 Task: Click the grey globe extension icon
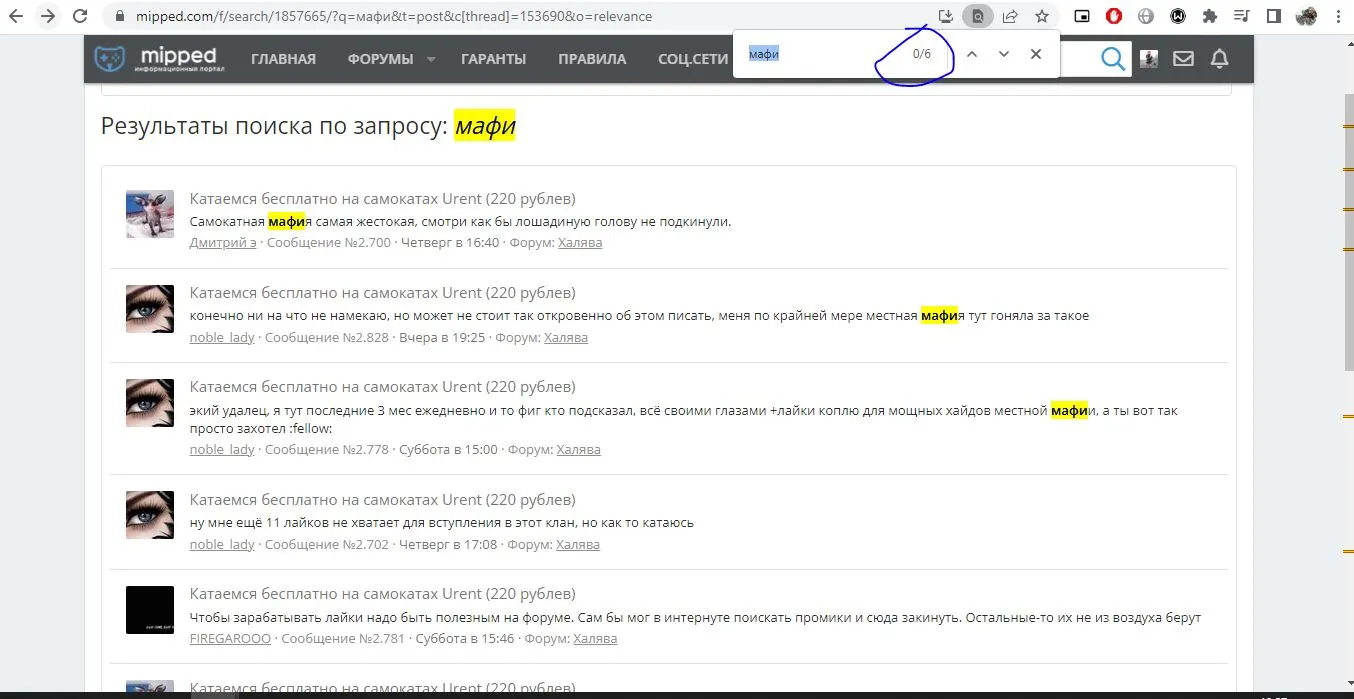1146,16
